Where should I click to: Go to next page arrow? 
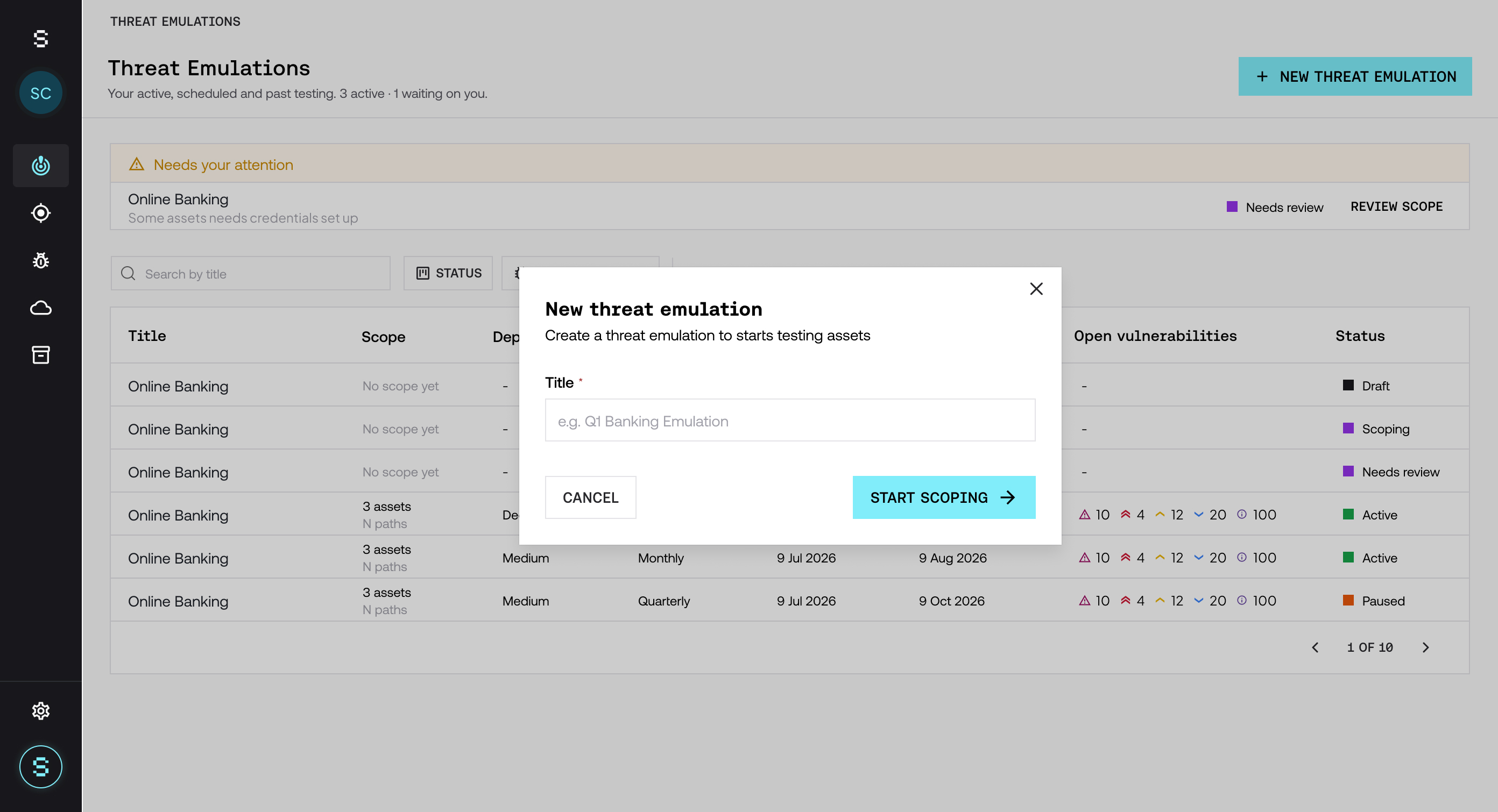(1425, 647)
